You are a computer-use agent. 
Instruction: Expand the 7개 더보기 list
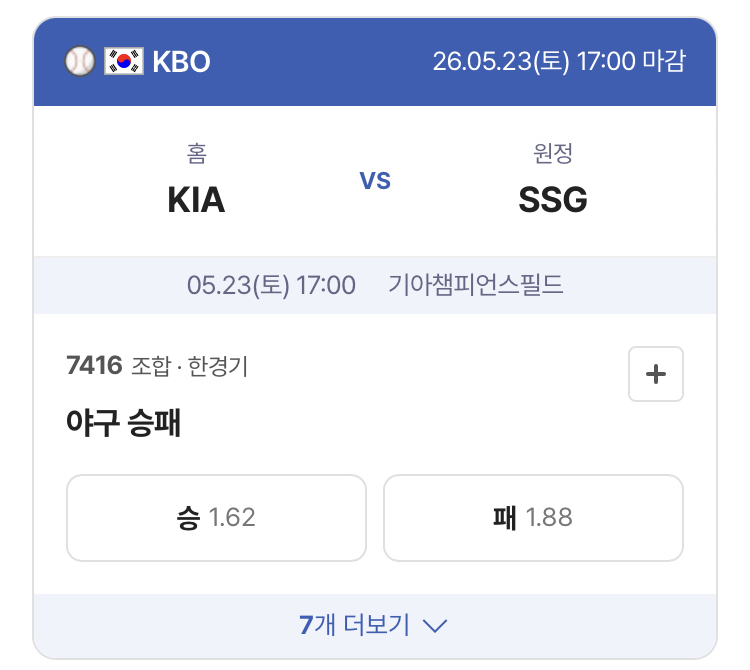(x=375, y=626)
